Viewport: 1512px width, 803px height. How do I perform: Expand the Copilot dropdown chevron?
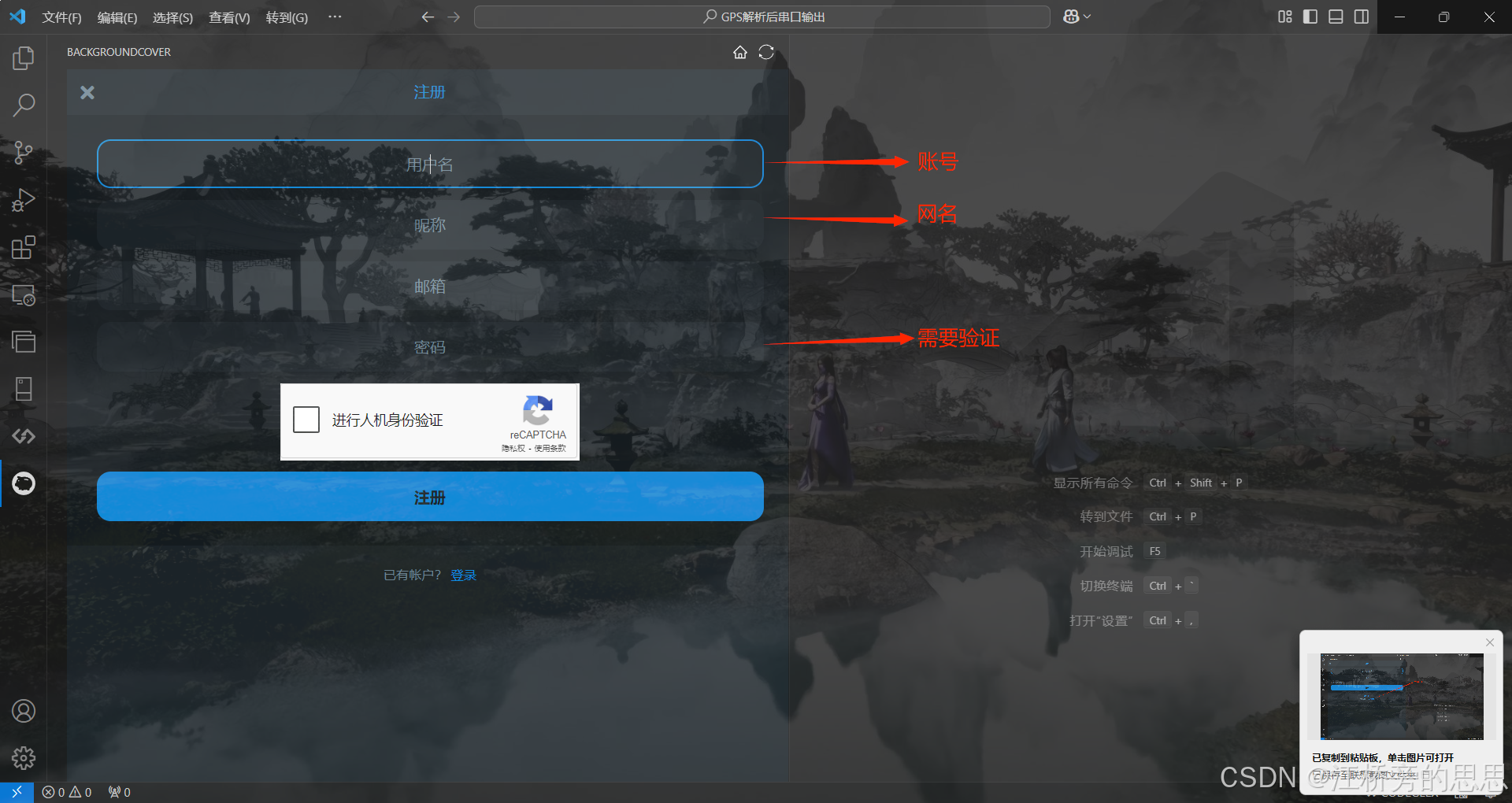[x=1088, y=17]
